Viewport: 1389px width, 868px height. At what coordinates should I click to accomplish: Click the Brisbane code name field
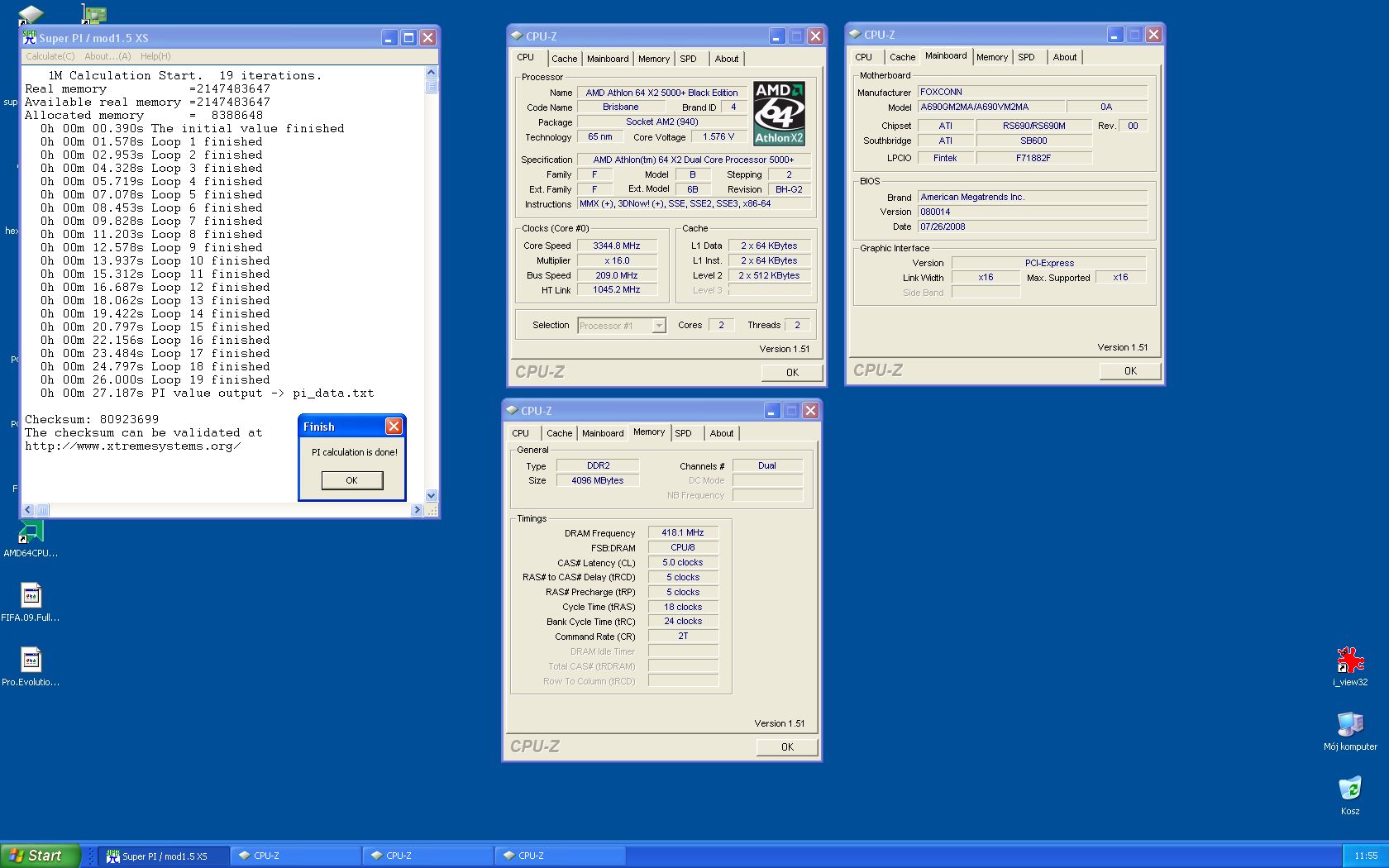621,107
